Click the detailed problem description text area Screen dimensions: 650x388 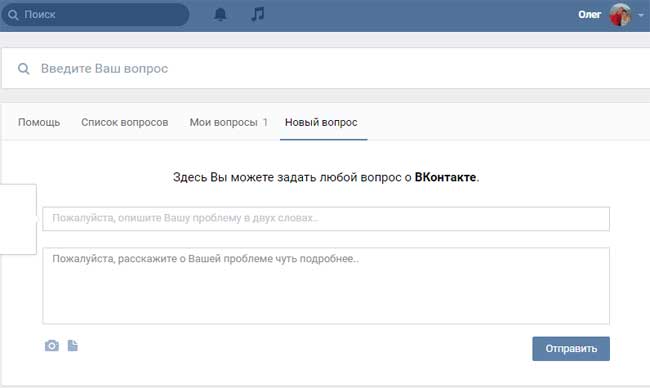pyautogui.click(x=326, y=286)
